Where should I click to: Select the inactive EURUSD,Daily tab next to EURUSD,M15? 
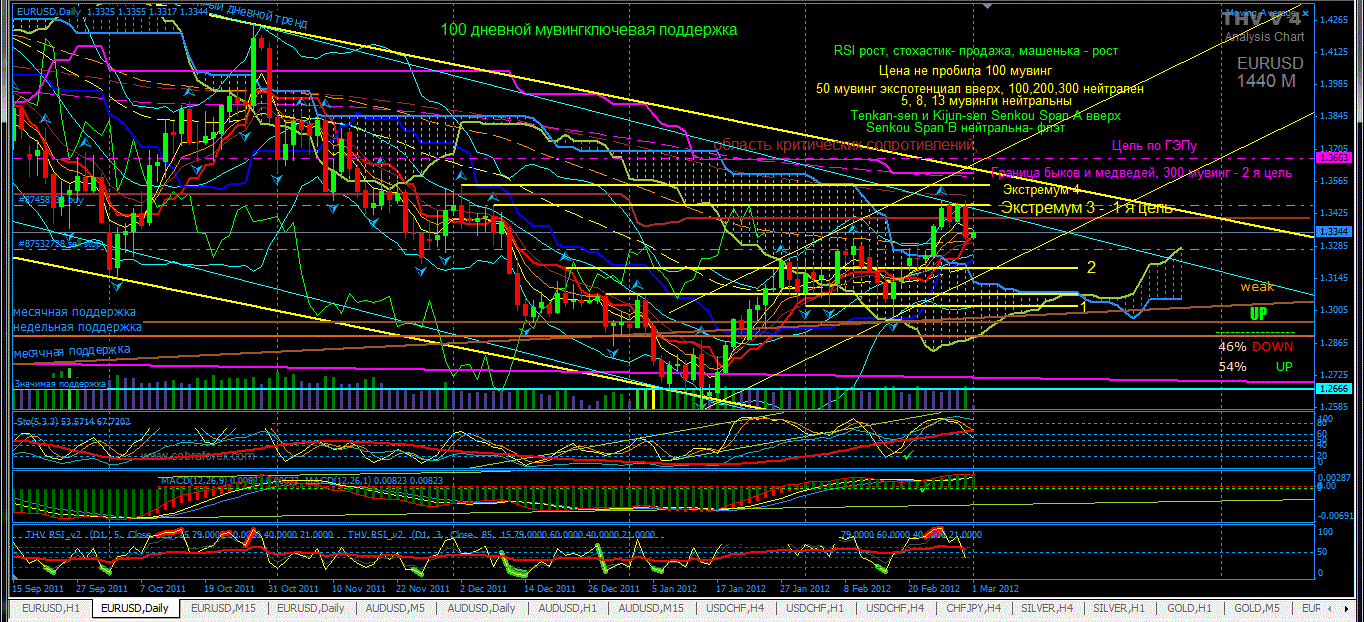click(x=310, y=608)
